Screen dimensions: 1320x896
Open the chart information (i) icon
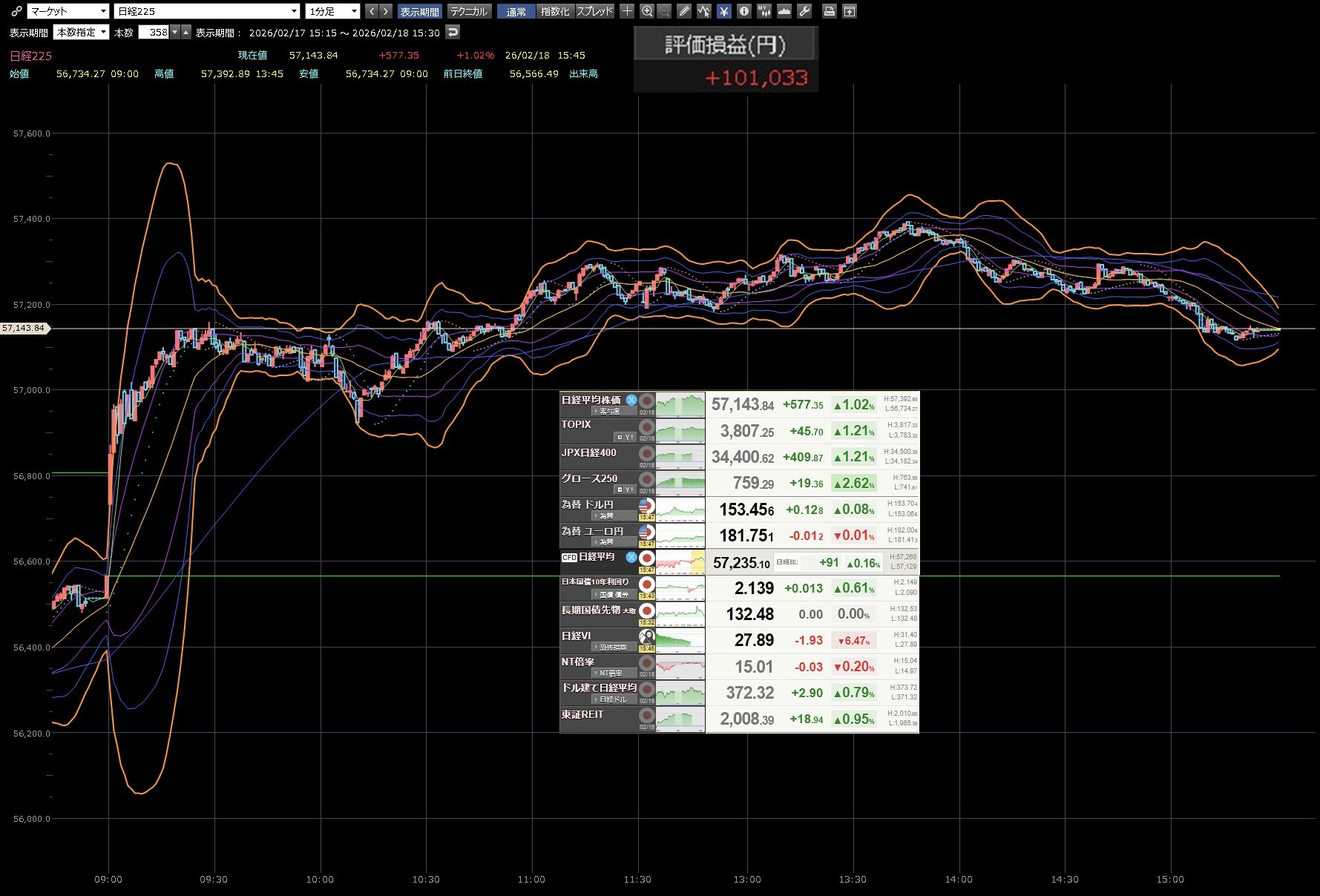pos(743,11)
